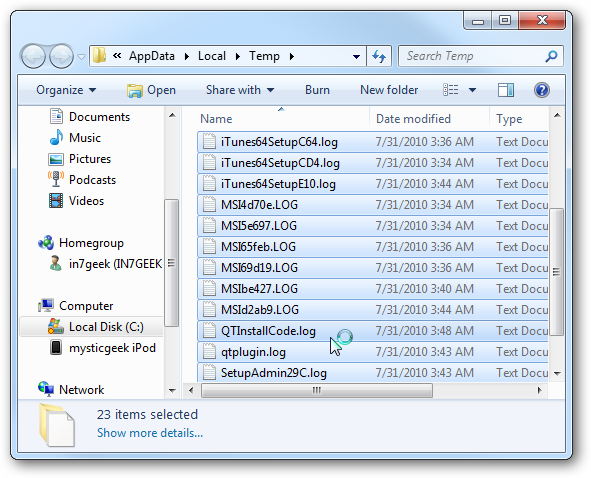The image size is (591, 478).
Task: Click the MSId2ab9.LOG file icon
Action: 209,310
